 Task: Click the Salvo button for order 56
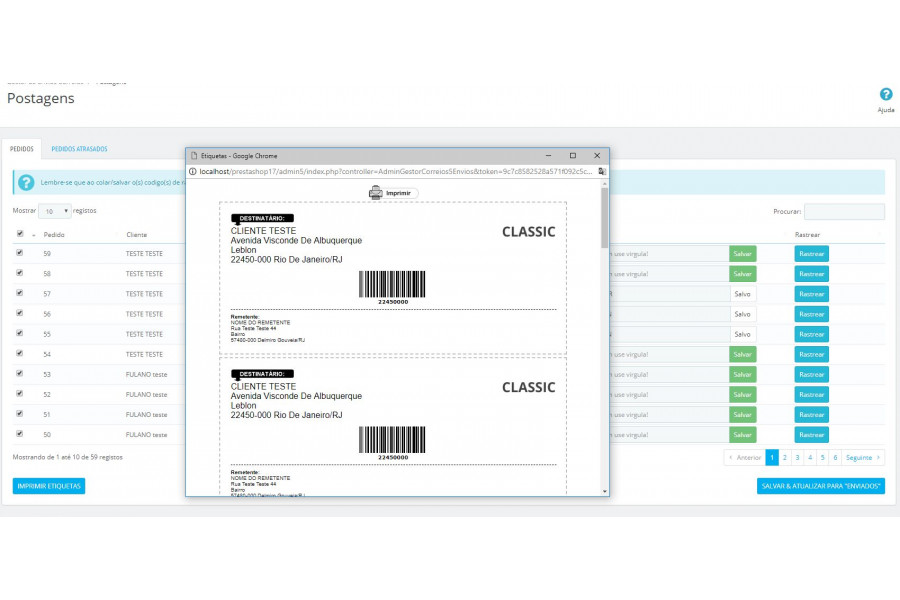(742, 314)
